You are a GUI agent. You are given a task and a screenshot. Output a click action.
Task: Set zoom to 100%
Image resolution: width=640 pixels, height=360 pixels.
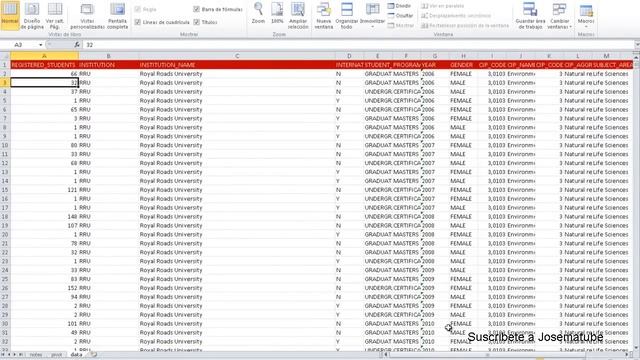click(x=277, y=13)
